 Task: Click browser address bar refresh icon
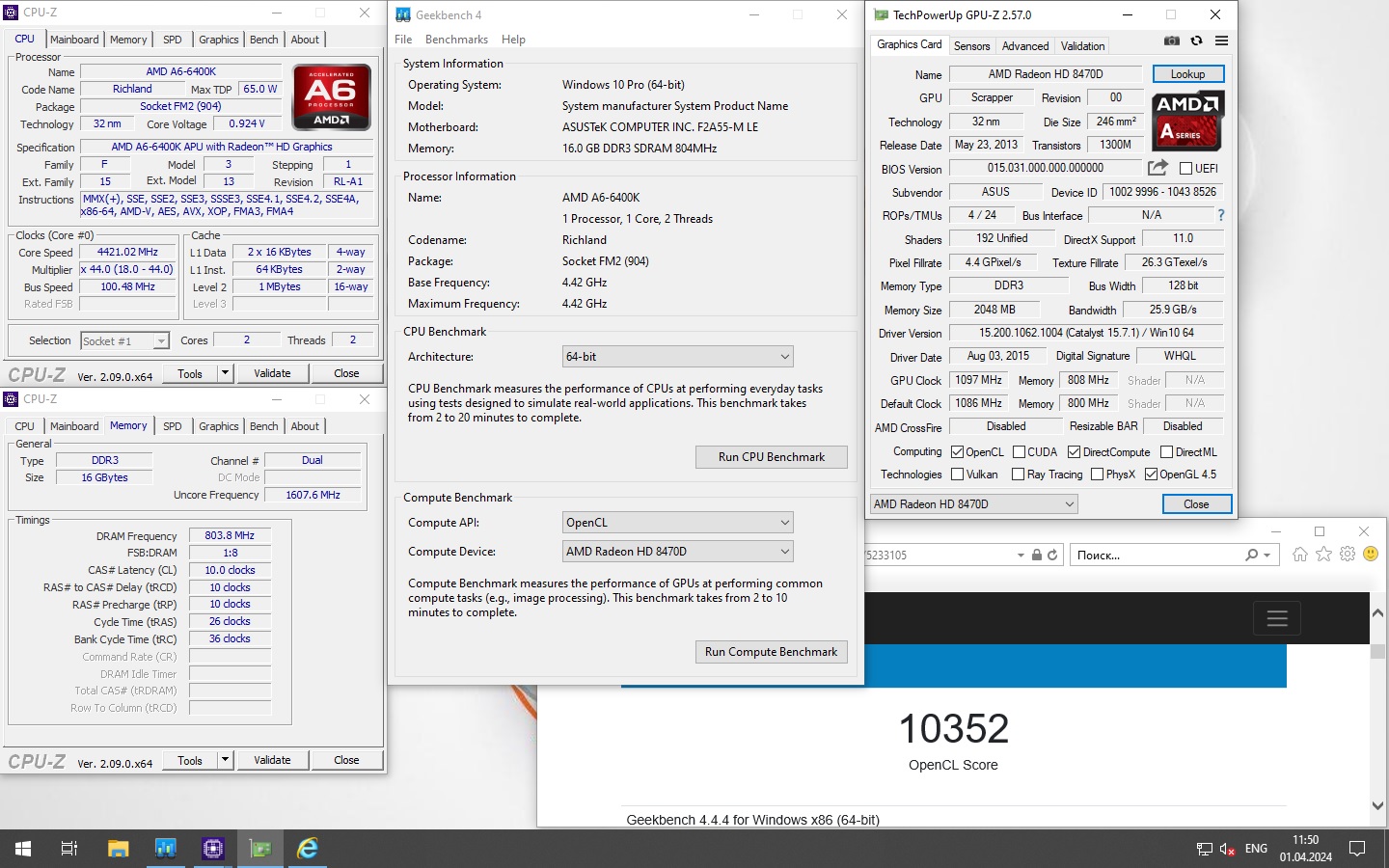[x=1052, y=555]
